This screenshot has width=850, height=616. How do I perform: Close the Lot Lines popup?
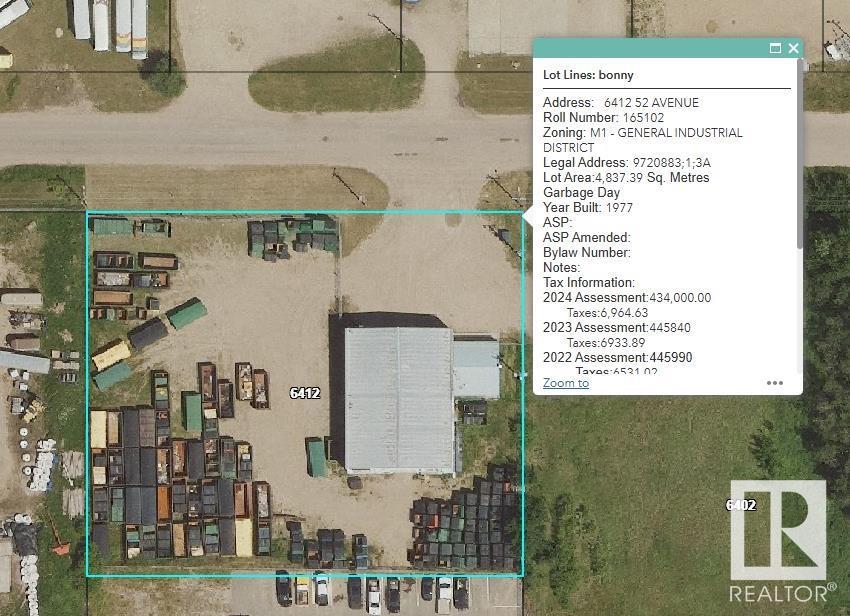(793, 48)
